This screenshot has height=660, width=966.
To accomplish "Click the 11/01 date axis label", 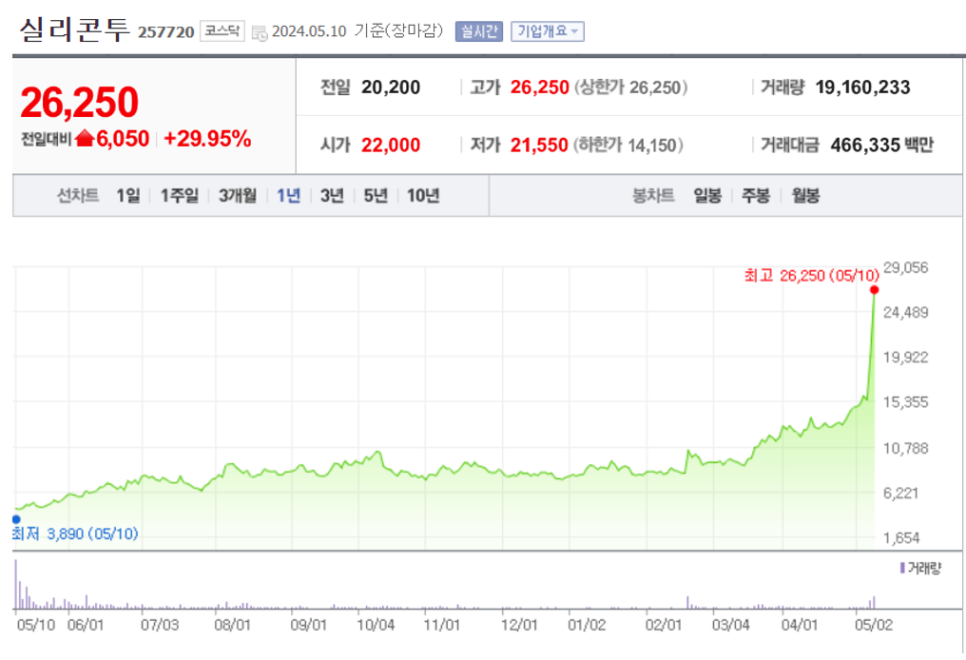I will tap(442, 625).
